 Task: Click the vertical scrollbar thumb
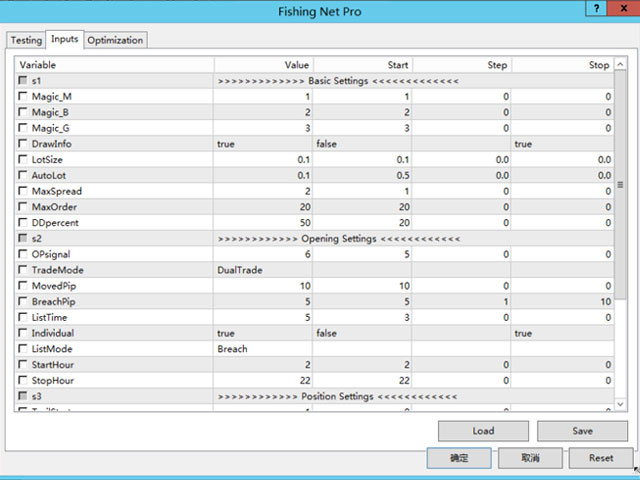coord(620,185)
